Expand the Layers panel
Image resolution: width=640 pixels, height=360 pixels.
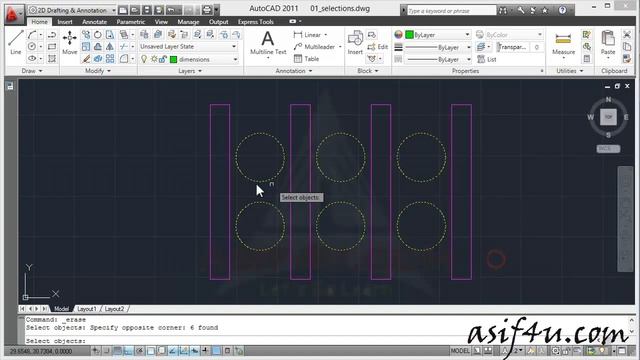point(190,71)
